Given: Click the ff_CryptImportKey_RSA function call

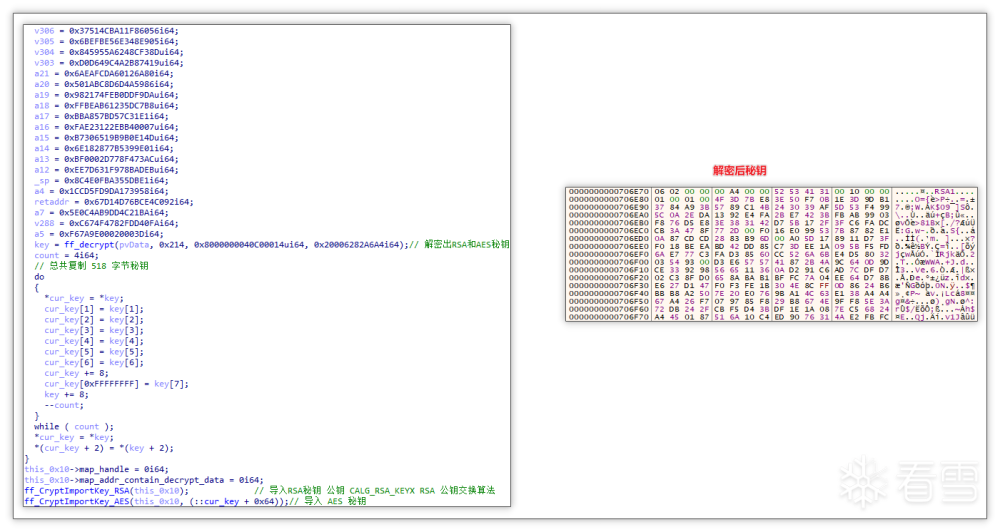Looking at the screenshot, I should [x=107, y=491].
